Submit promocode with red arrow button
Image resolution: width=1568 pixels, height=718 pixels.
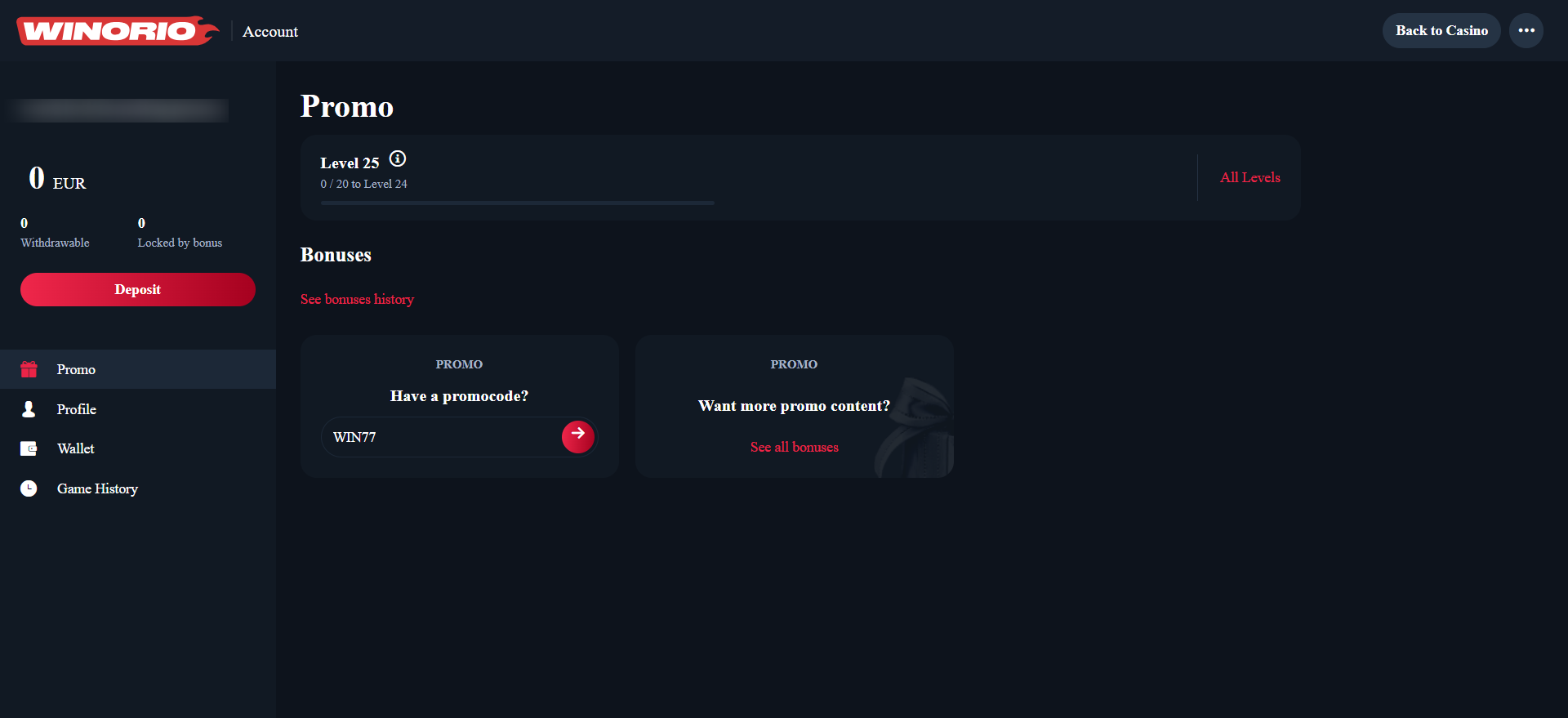click(x=578, y=436)
